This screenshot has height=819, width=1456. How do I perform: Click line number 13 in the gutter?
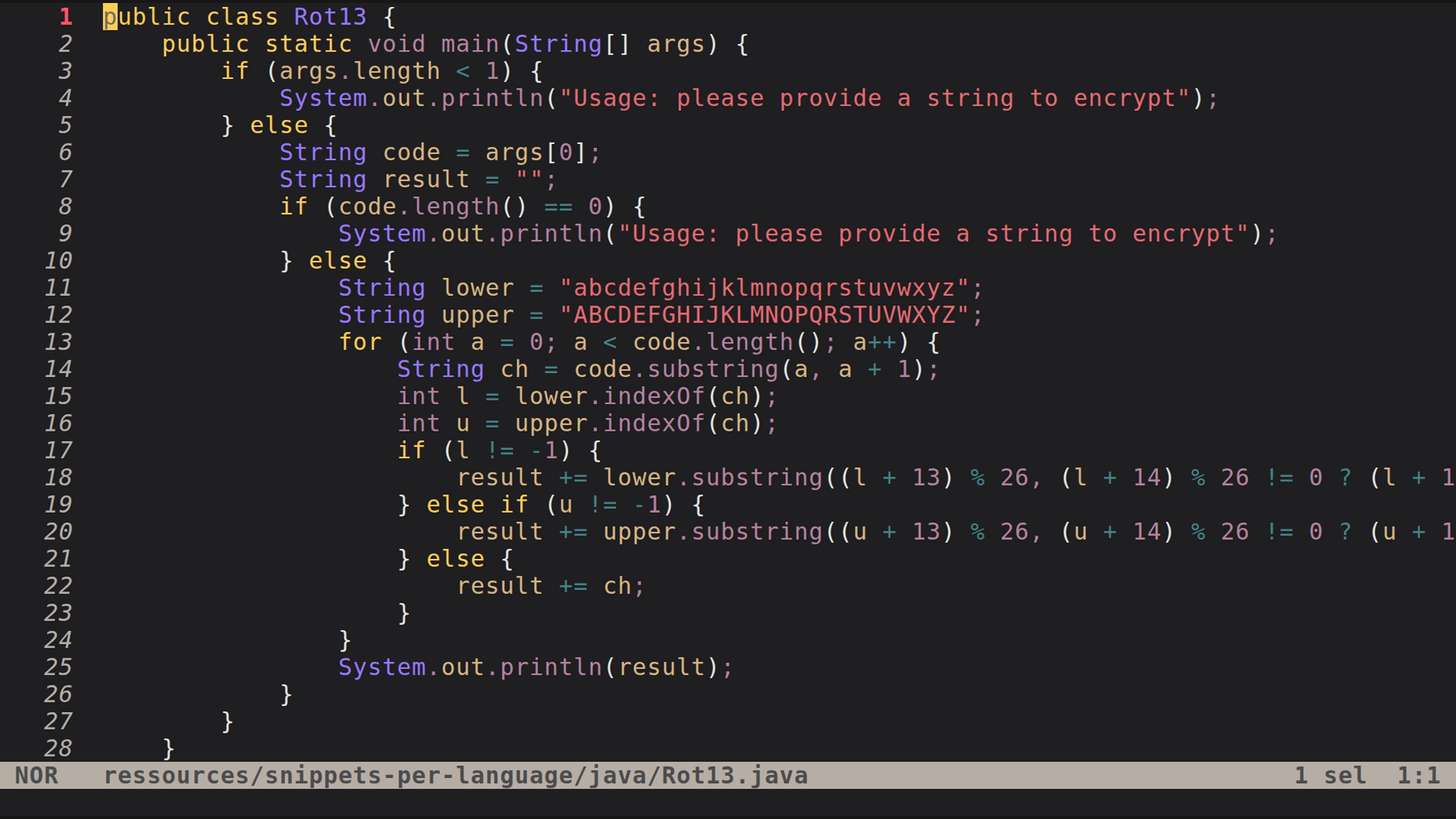59,342
